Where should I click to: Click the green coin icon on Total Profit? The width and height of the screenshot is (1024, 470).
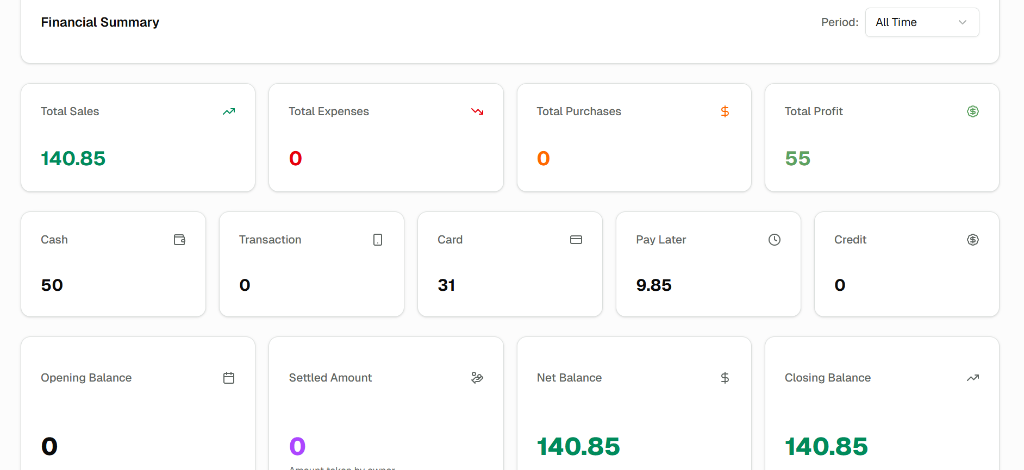pos(972,112)
